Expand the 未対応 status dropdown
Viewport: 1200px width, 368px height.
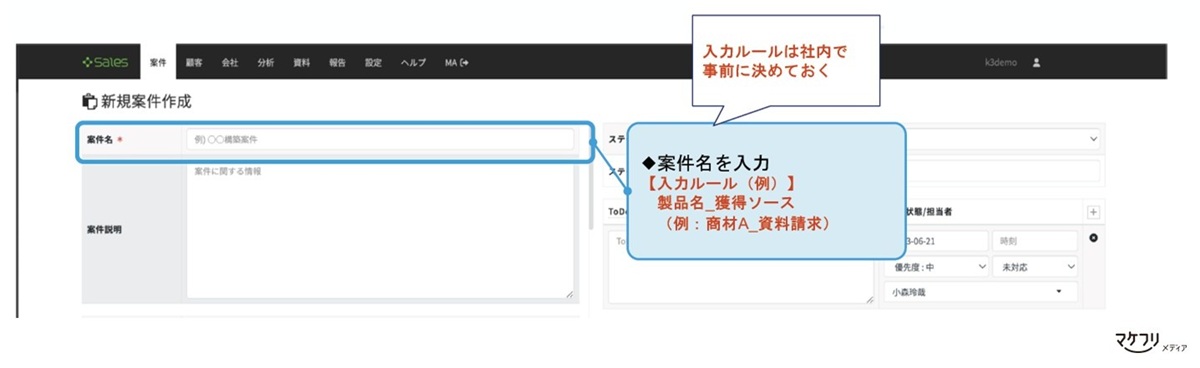click(1034, 267)
